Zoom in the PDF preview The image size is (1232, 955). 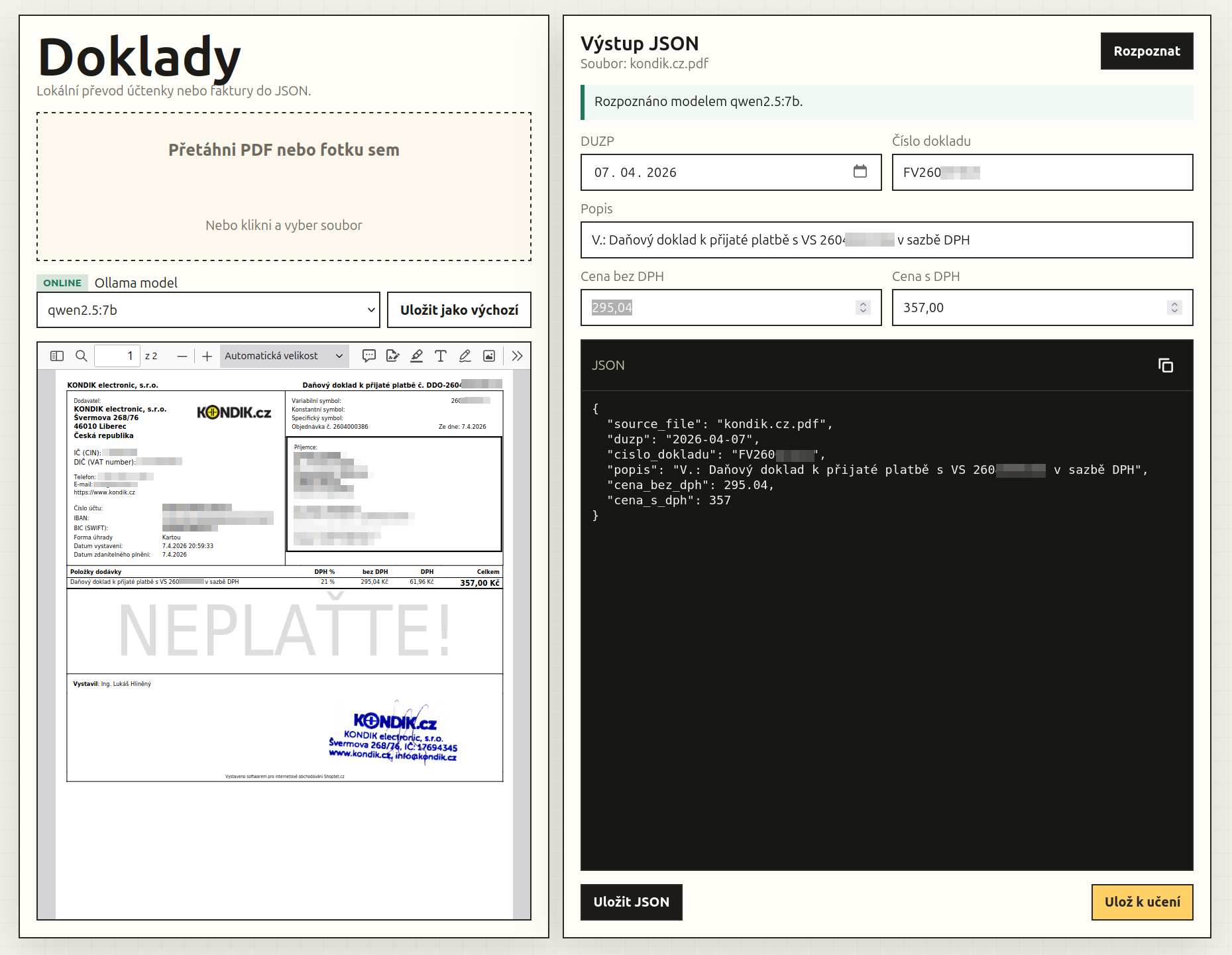click(207, 356)
